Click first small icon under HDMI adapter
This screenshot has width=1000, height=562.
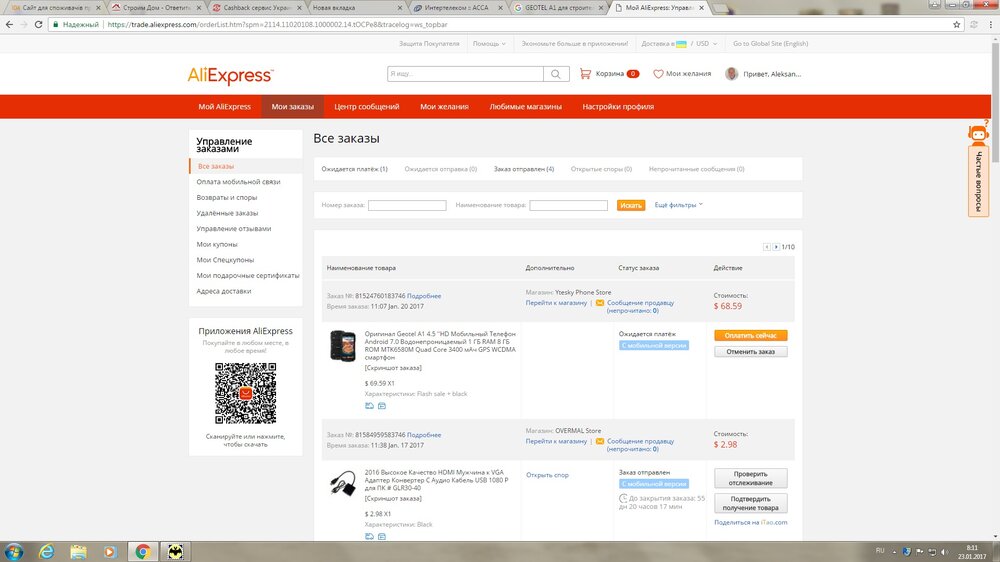point(369,536)
